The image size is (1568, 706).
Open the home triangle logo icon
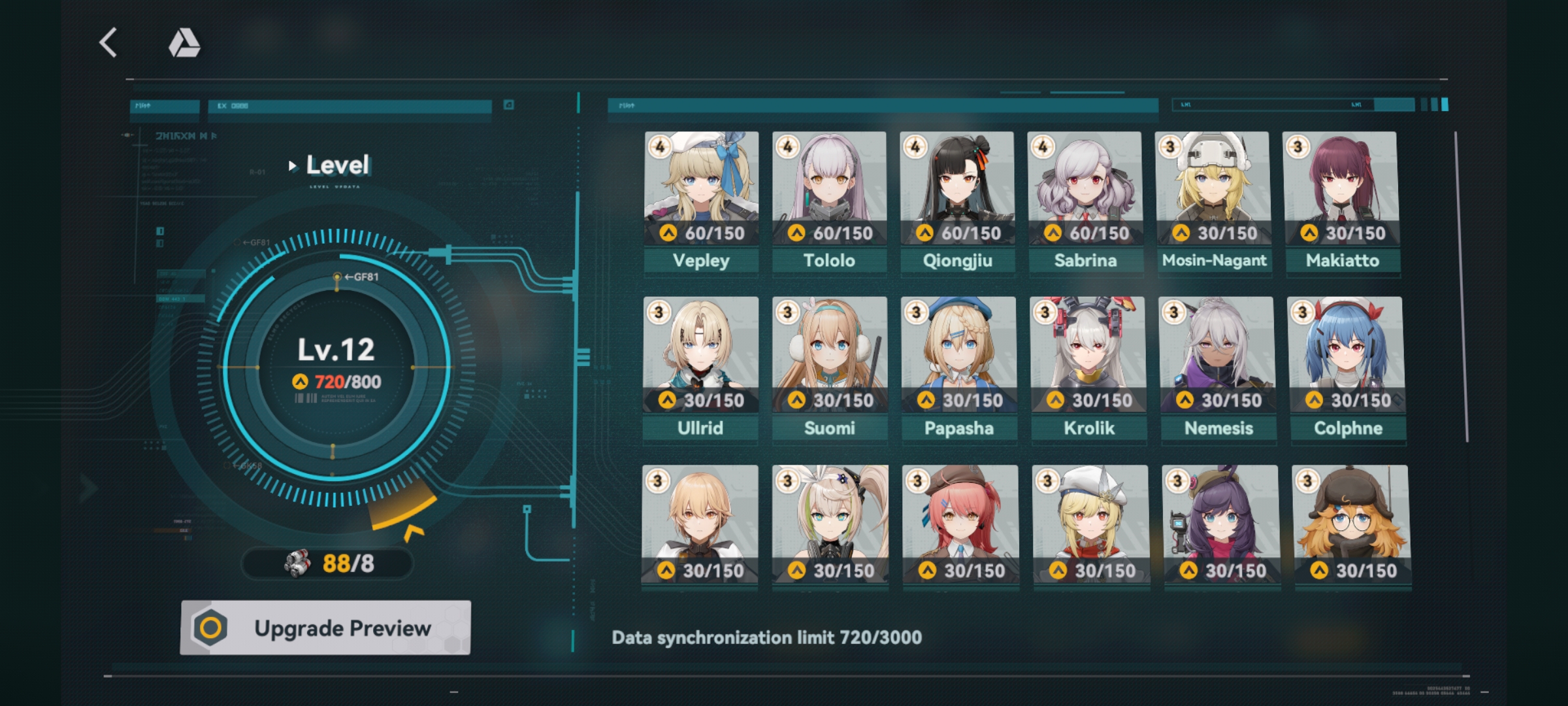click(184, 42)
